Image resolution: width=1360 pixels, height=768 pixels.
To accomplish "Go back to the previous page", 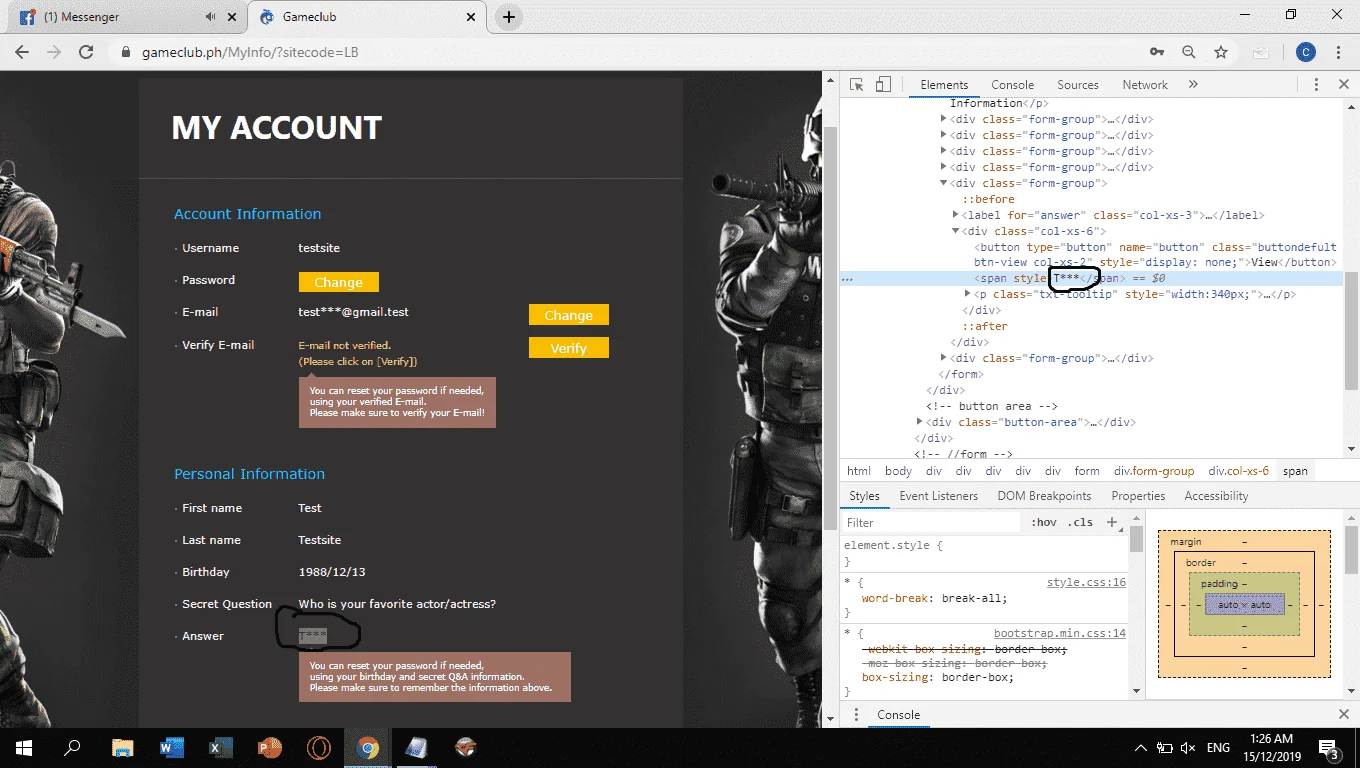I will pos(22,52).
